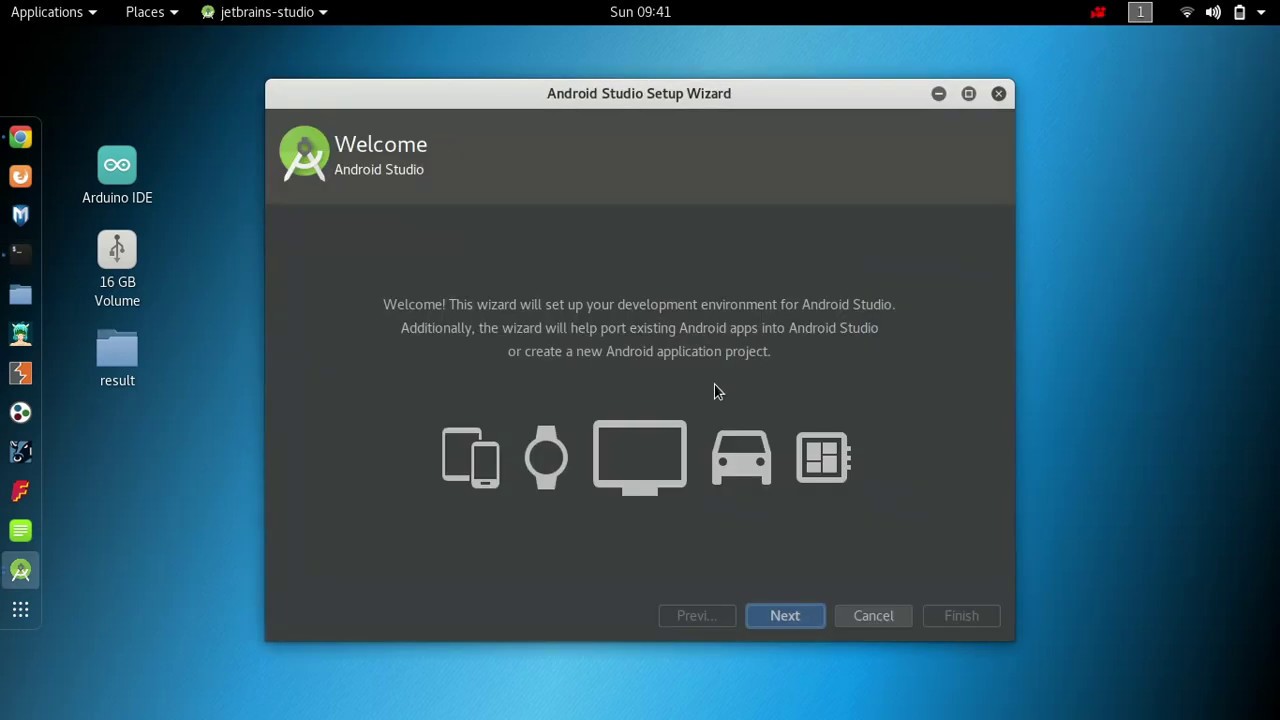
Task: Minimize the Setup Wizard window
Action: (938, 93)
